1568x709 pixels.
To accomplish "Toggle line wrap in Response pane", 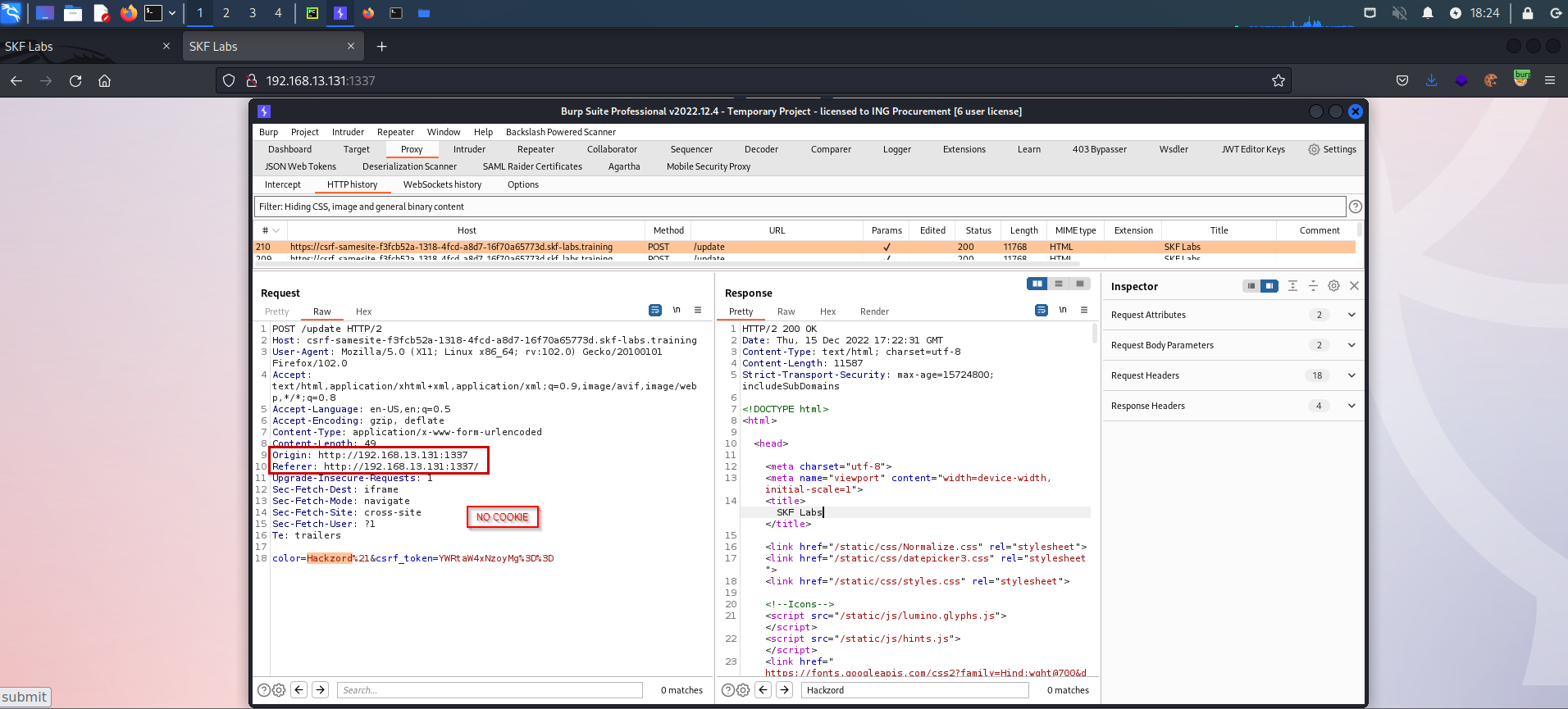I will (1042, 310).
